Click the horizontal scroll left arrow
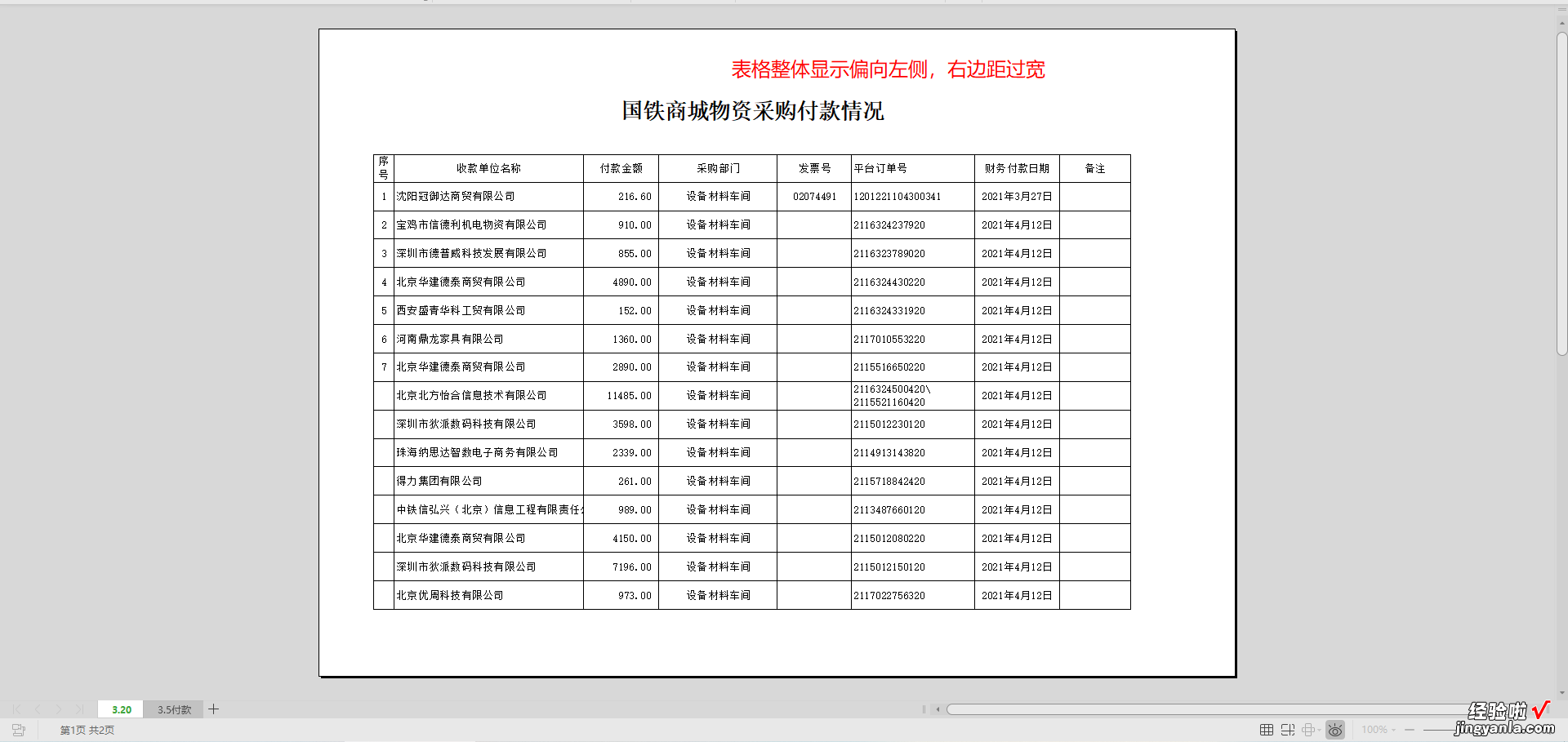This screenshot has height=742, width=1568. [938, 709]
